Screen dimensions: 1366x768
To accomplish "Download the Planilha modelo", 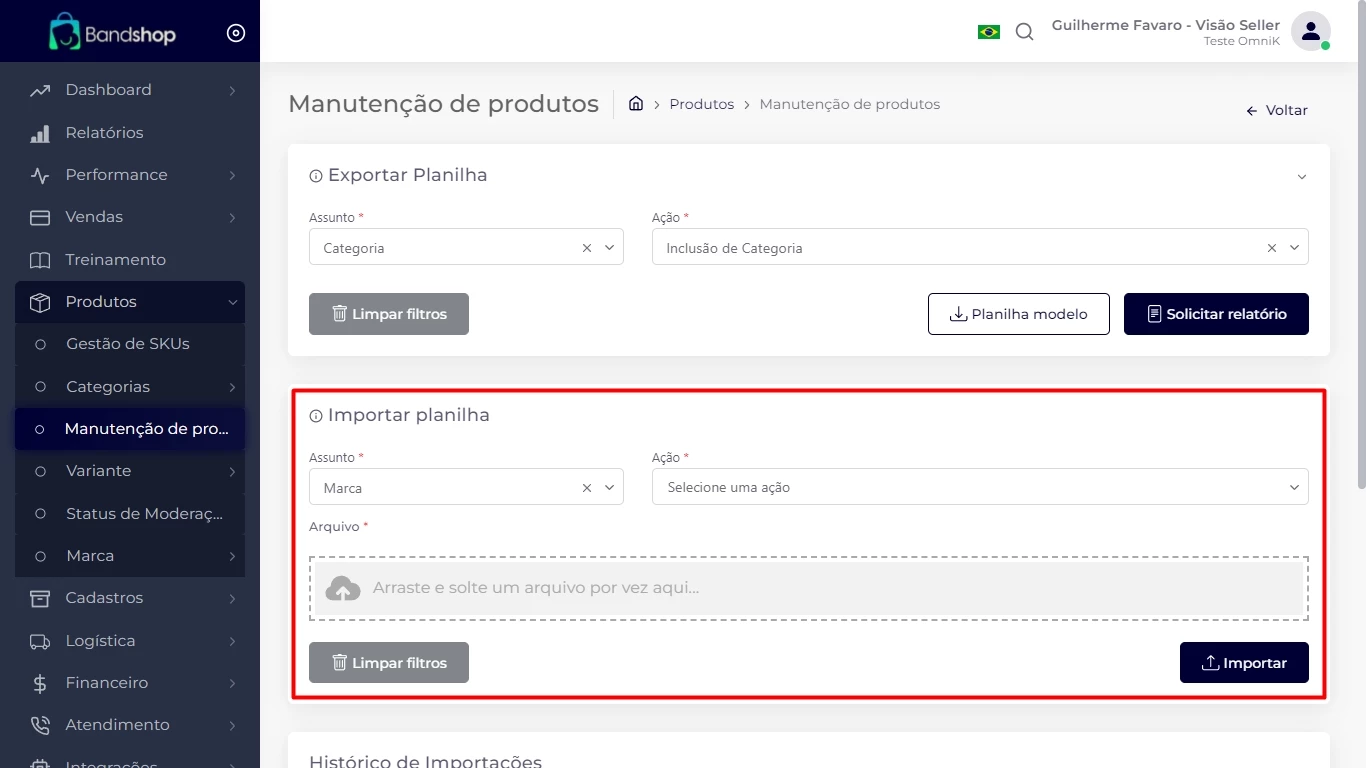I will [x=1018, y=314].
